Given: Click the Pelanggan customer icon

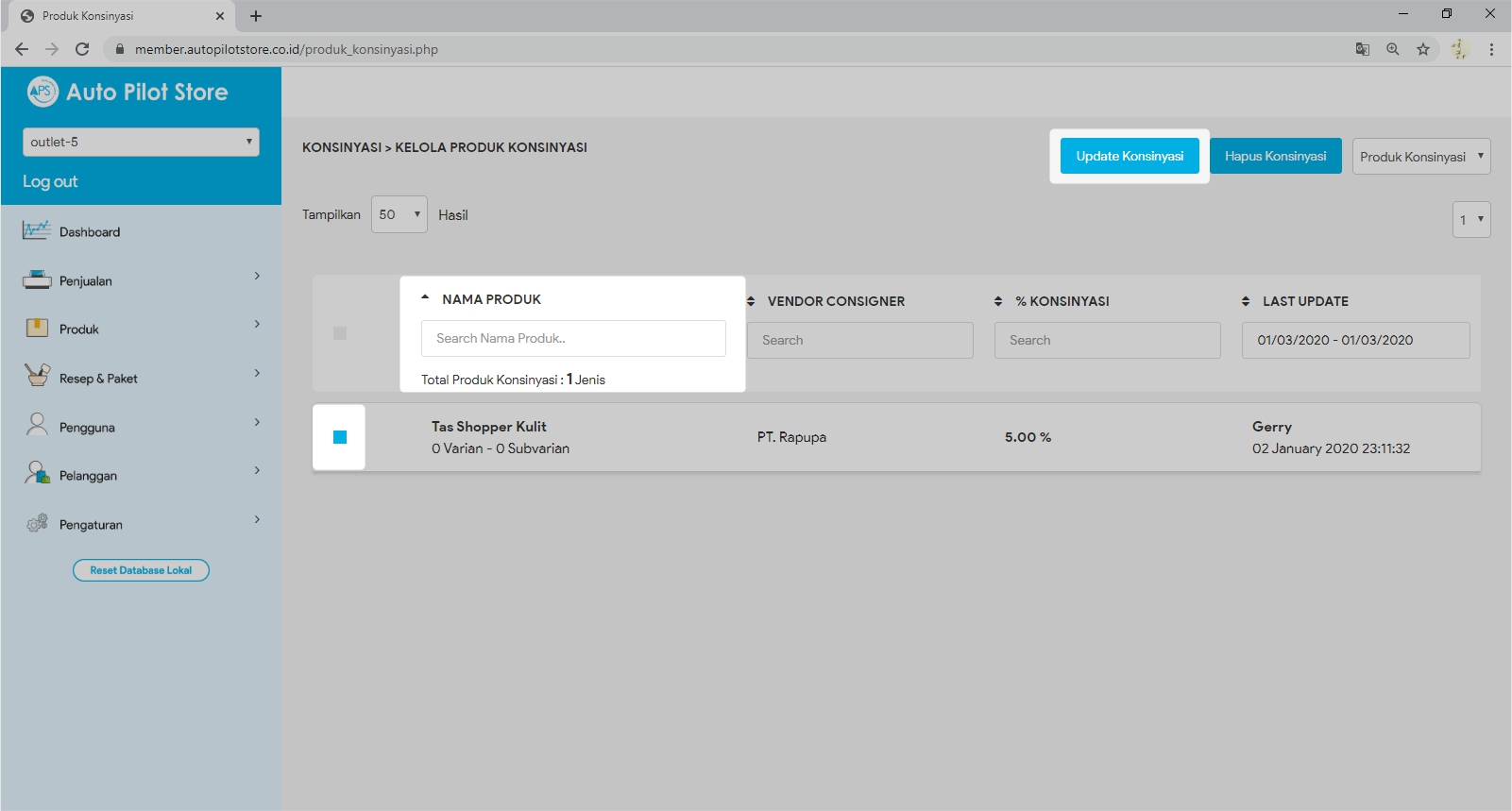Looking at the screenshot, I should pyautogui.click(x=37, y=474).
